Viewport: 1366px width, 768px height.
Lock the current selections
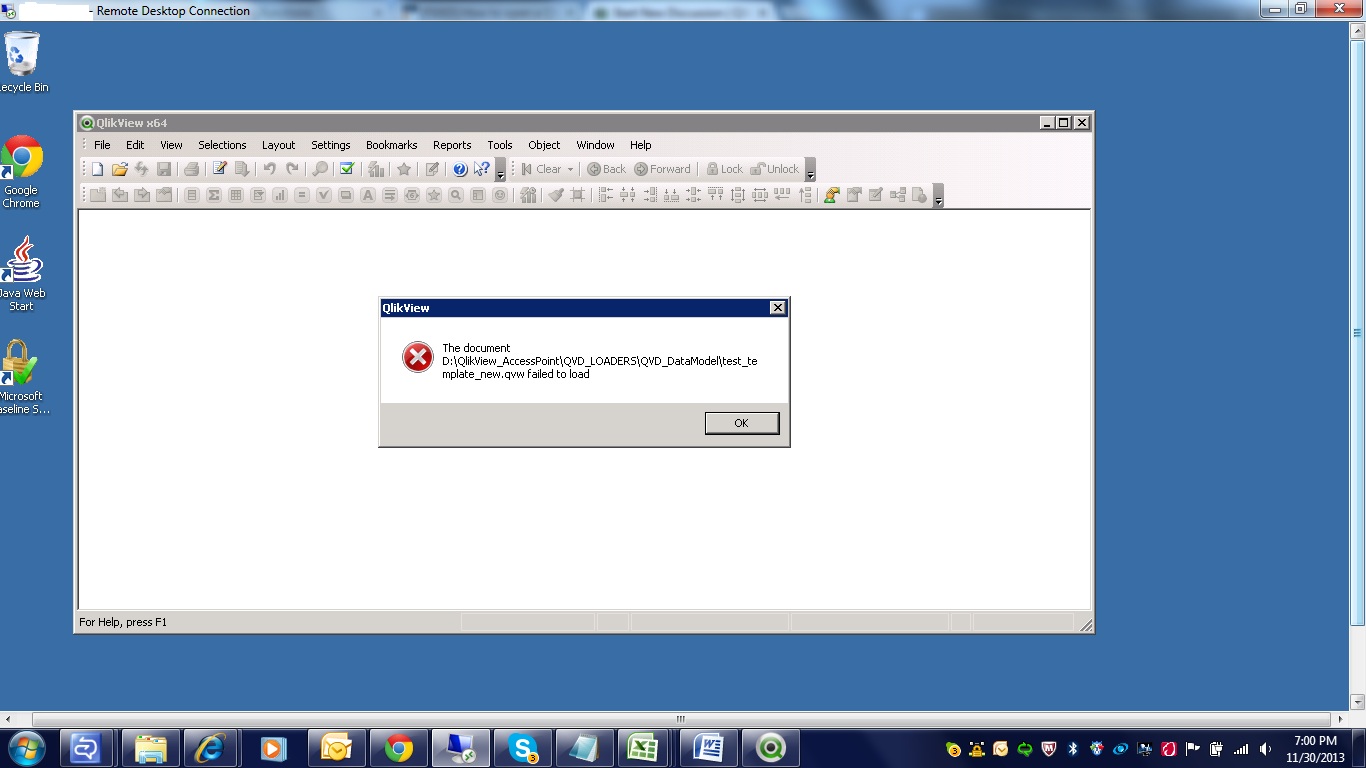[725, 169]
